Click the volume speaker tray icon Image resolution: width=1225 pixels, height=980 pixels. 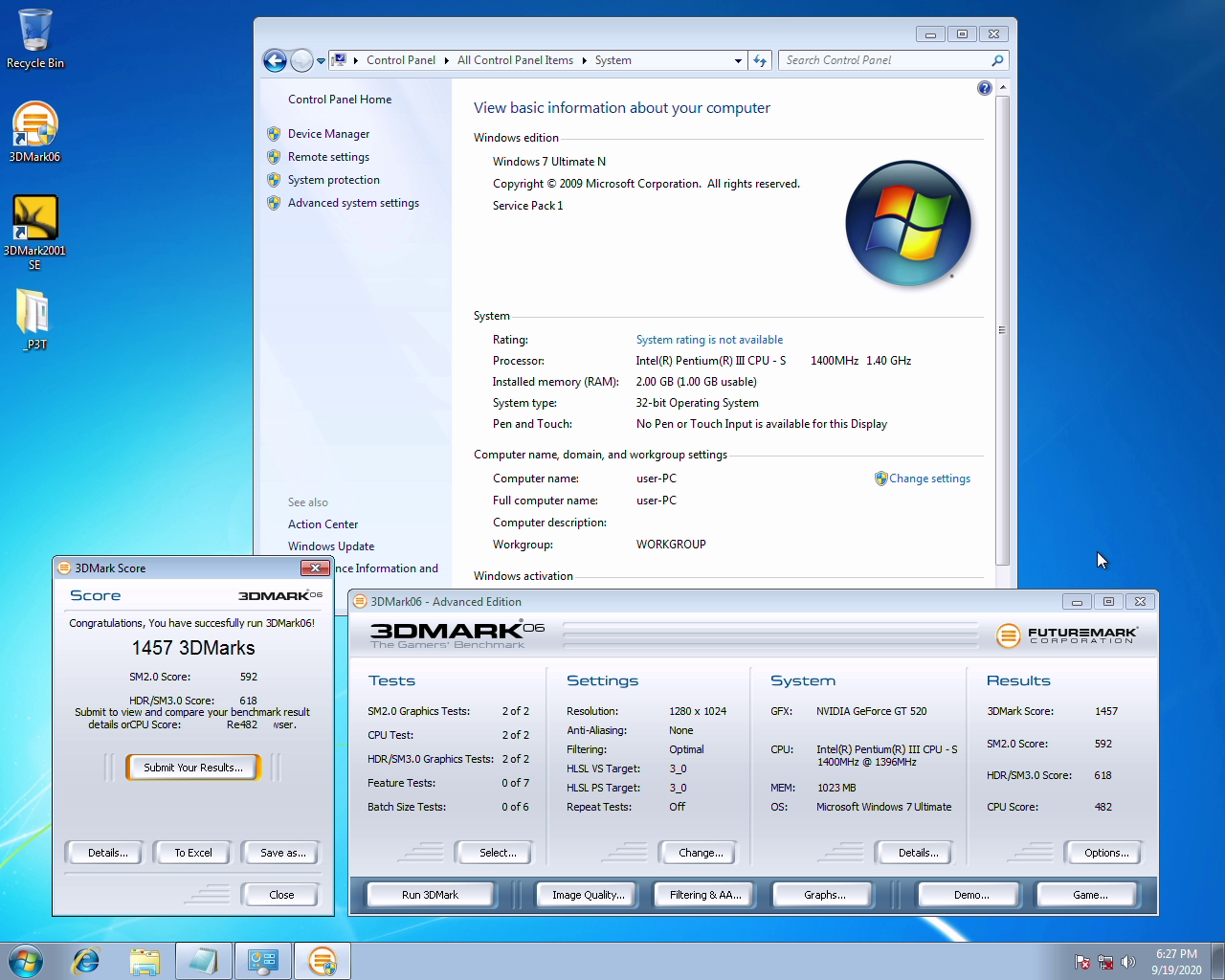coord(1128,962)
